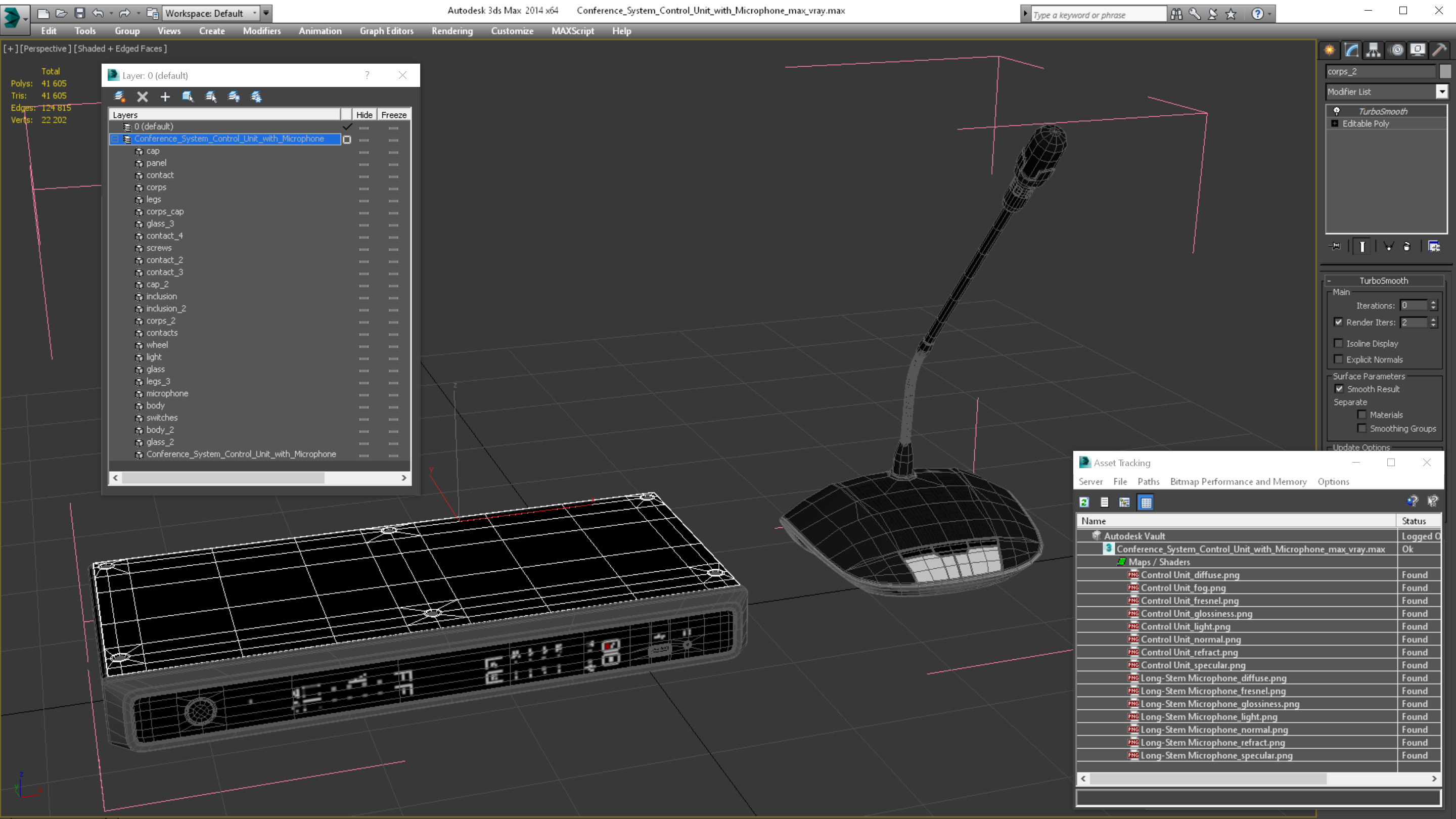Open the Motion command panel tab
1456x819 pixels.
(1397, 51)
